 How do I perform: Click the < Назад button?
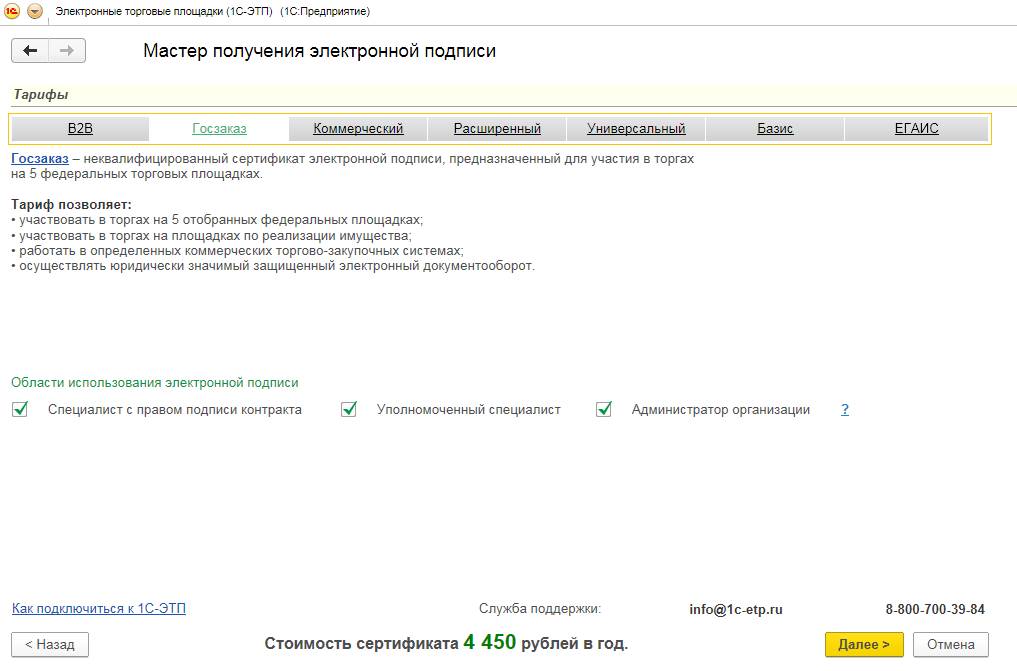pyautogui.click(x=50, y=644)
